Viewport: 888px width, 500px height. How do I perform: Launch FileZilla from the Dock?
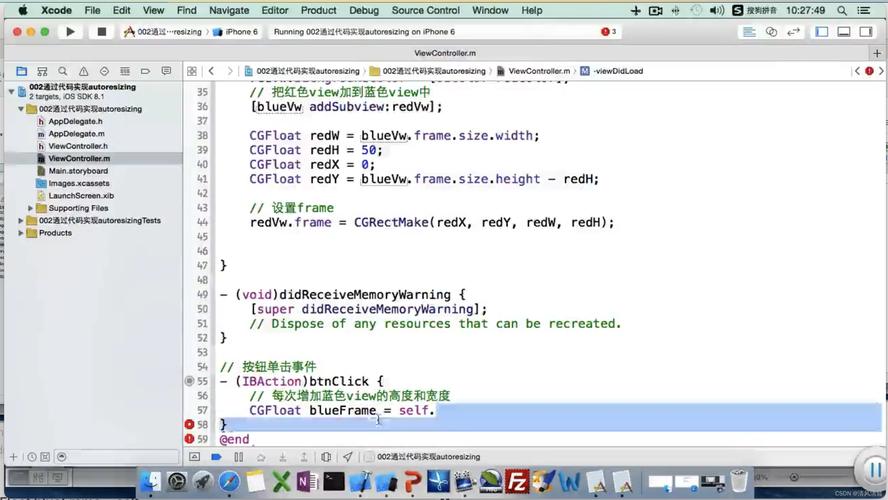click(x=517, y=482)
